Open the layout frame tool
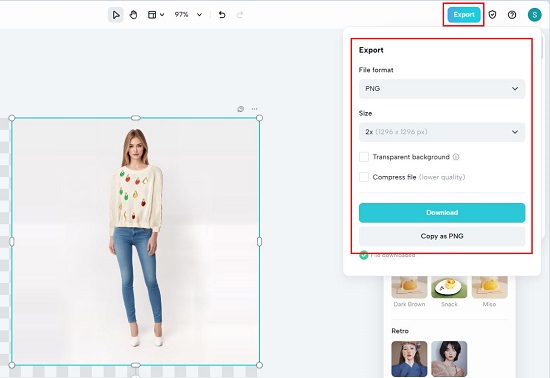Image resolution: width=550 pixels, height=378 pixels. click(x=152, y=15)
